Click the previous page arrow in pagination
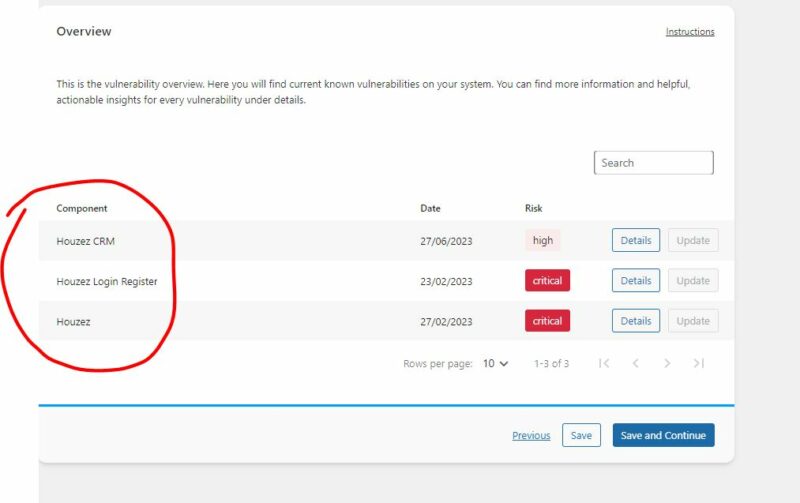 635,363
